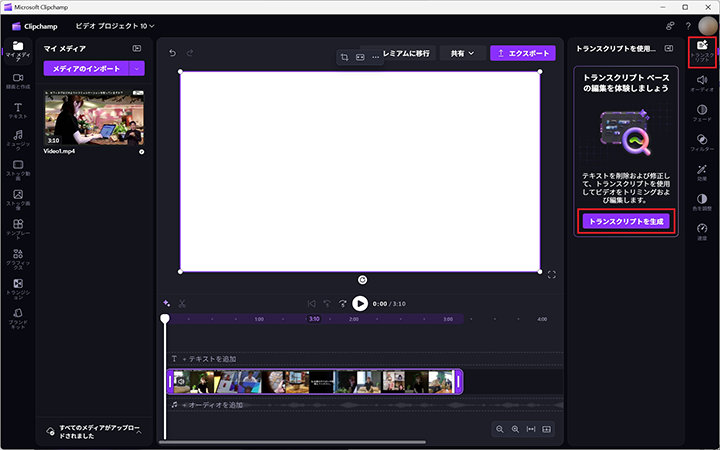The height and width of the screenshot is (450, 720).
Task: Click the fit/fill icon in floating toolbar
Action: (360, 57)
